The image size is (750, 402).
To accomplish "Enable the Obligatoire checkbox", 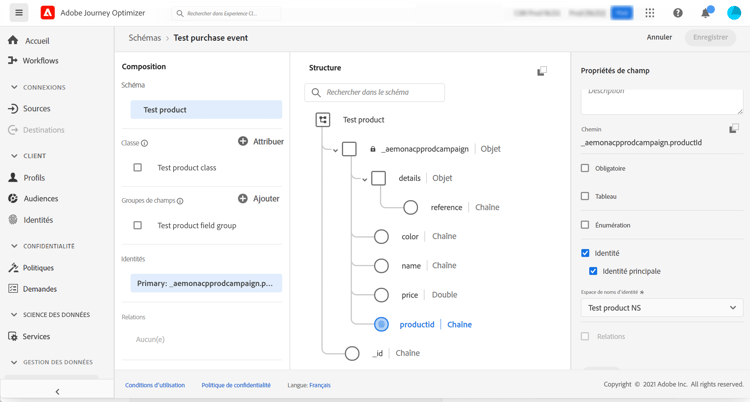I will click(586, 168).
